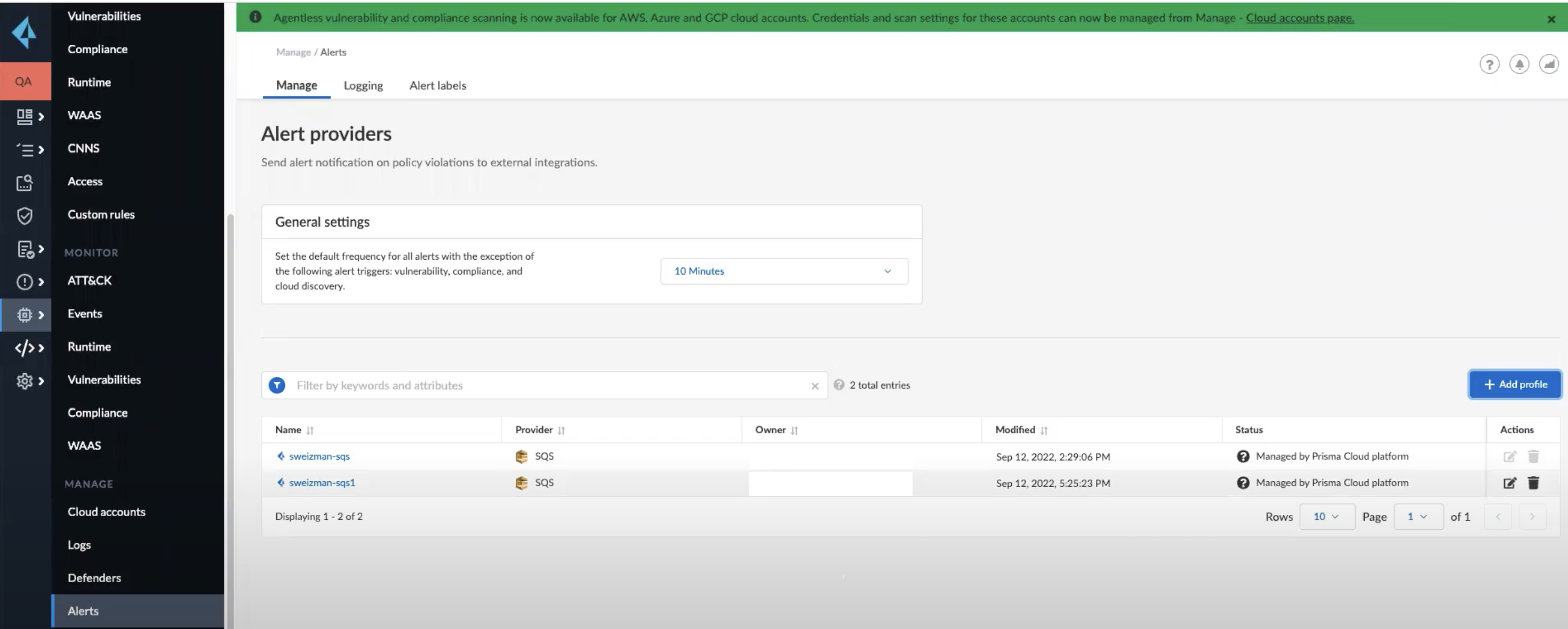This screenshot has height=629, width=1568.
Task: Open the shield policies sidebar icon
Action: tap(25, 215)
